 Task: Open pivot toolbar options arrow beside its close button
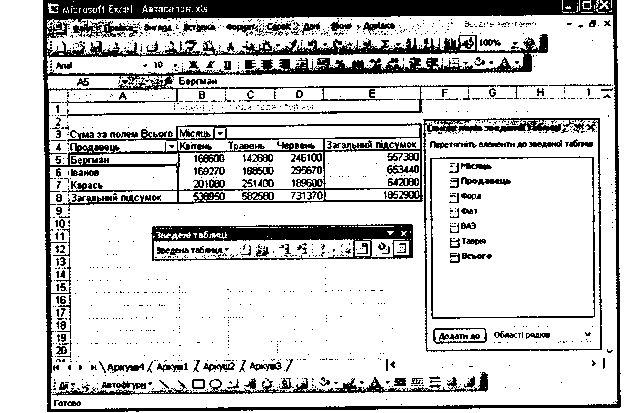(x=390, y=234)
